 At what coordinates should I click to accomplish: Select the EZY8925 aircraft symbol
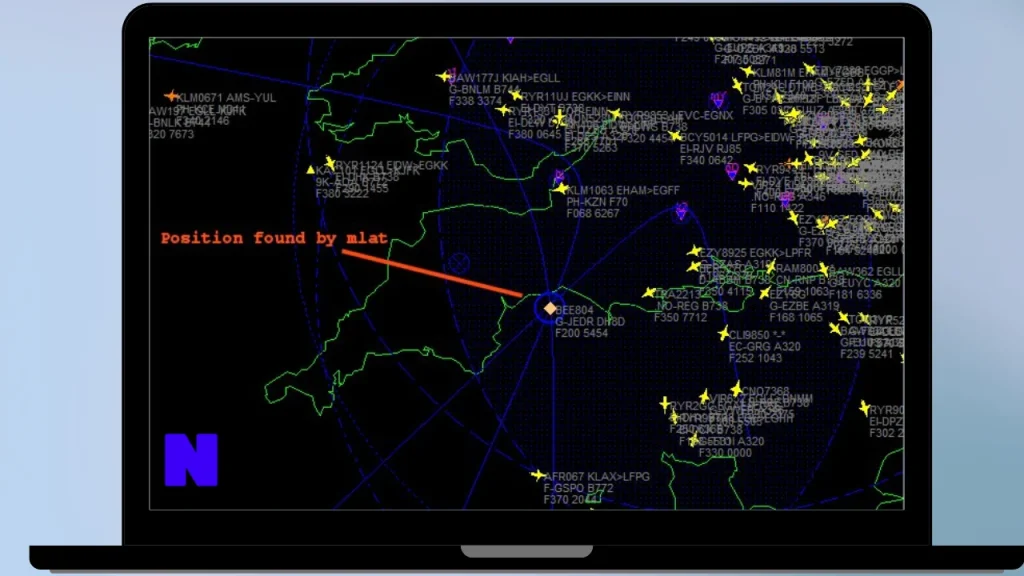pyautogui.click(x=694, y=251)
